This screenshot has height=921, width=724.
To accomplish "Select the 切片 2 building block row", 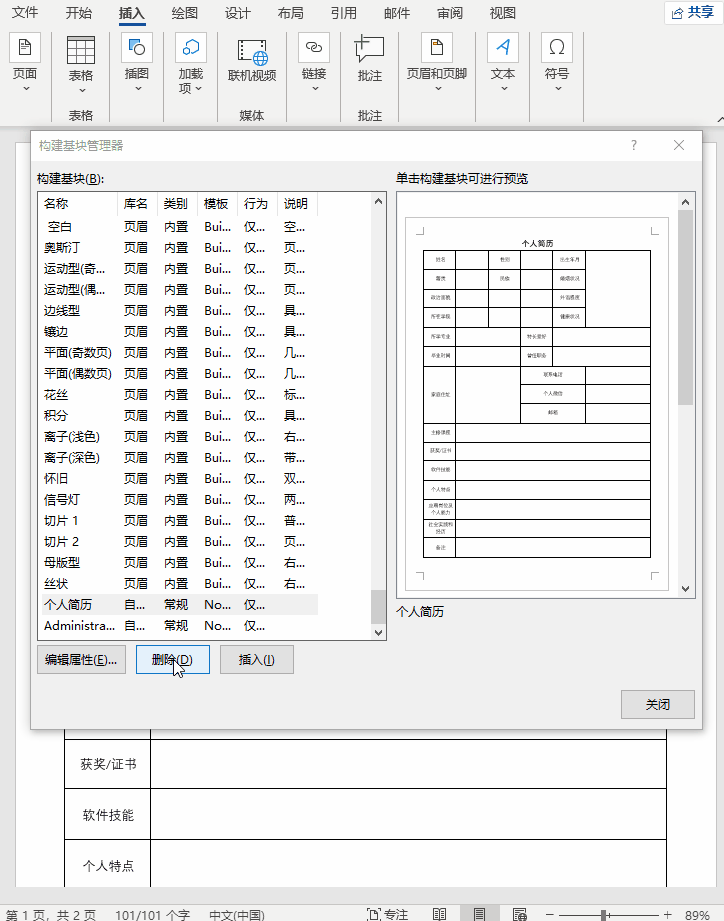I will tap(179, 542).
